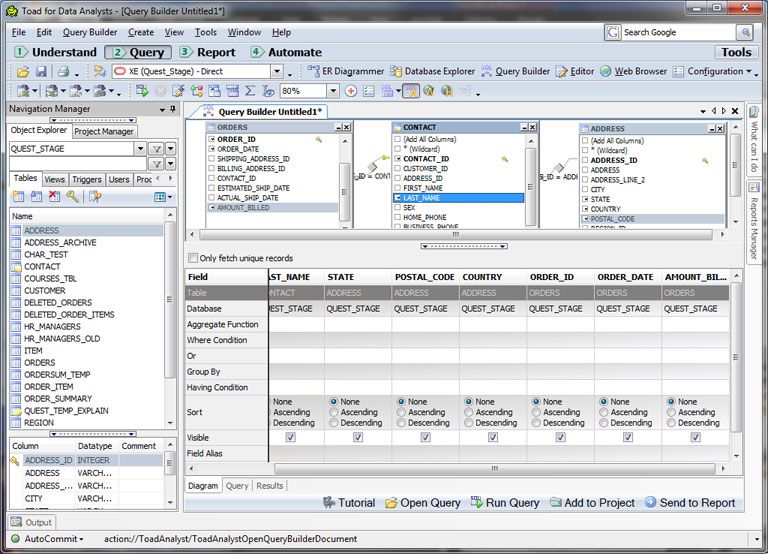This screenshot has width=768, height=554.
Task: Click the Editor pencil icon
Action: pos(562,72)
